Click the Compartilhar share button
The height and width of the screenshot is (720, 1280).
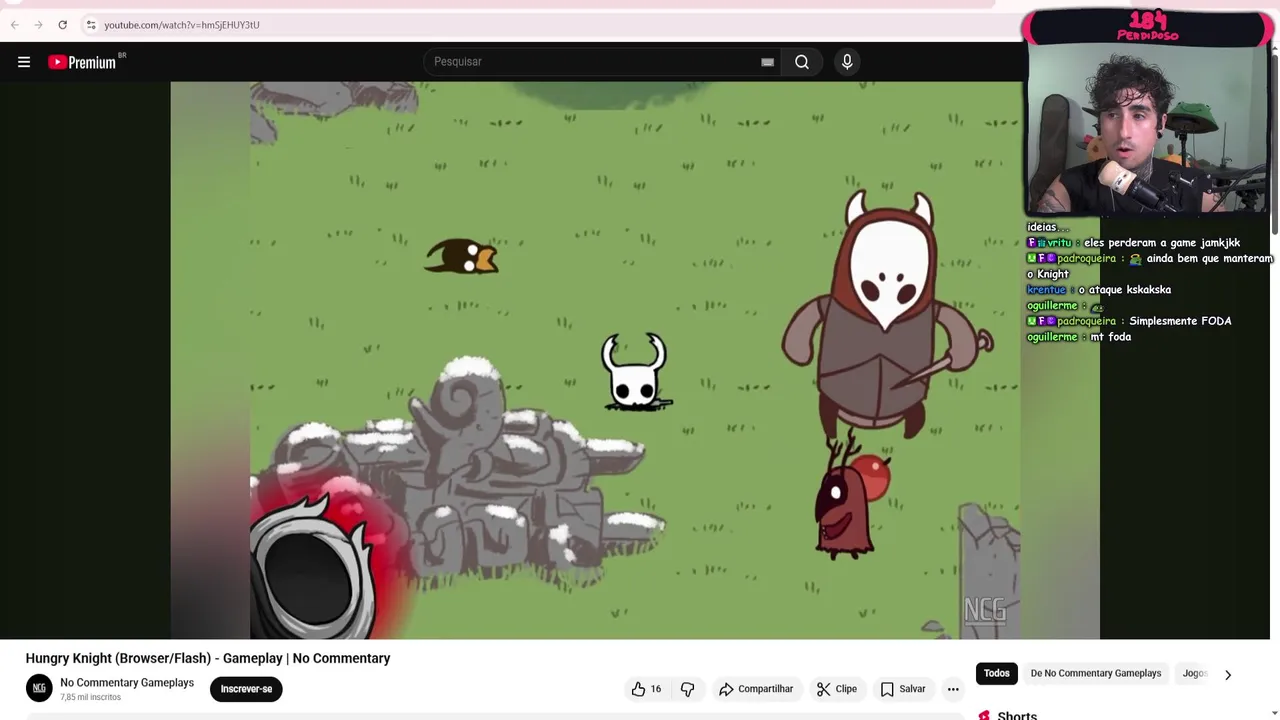point(756,689)
